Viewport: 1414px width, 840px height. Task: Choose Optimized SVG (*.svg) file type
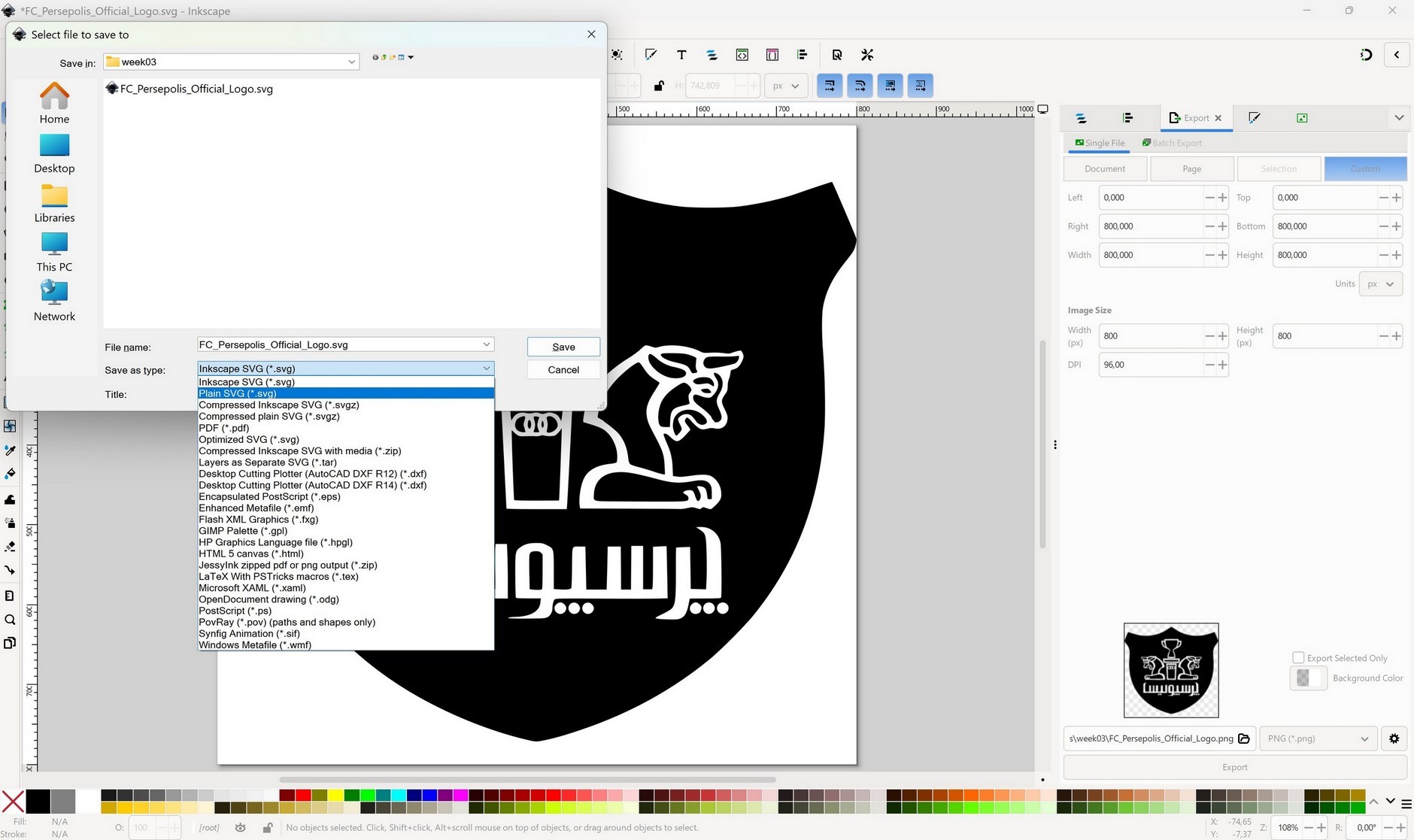pos(345,439)
